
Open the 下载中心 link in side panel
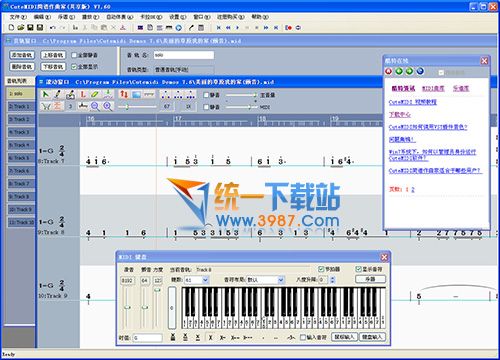point(400,115)
